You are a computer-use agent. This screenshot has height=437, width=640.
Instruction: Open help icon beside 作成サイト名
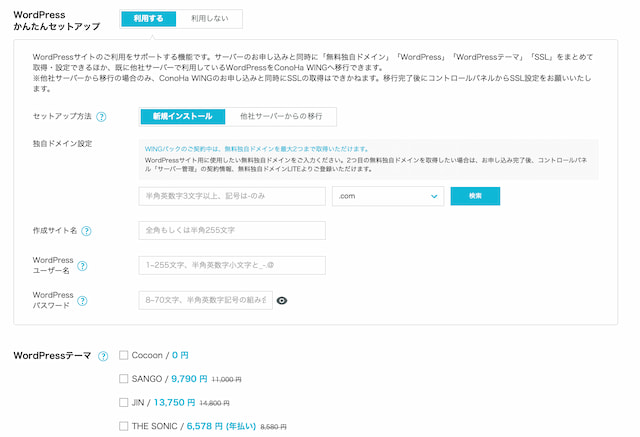click(86, 231)
